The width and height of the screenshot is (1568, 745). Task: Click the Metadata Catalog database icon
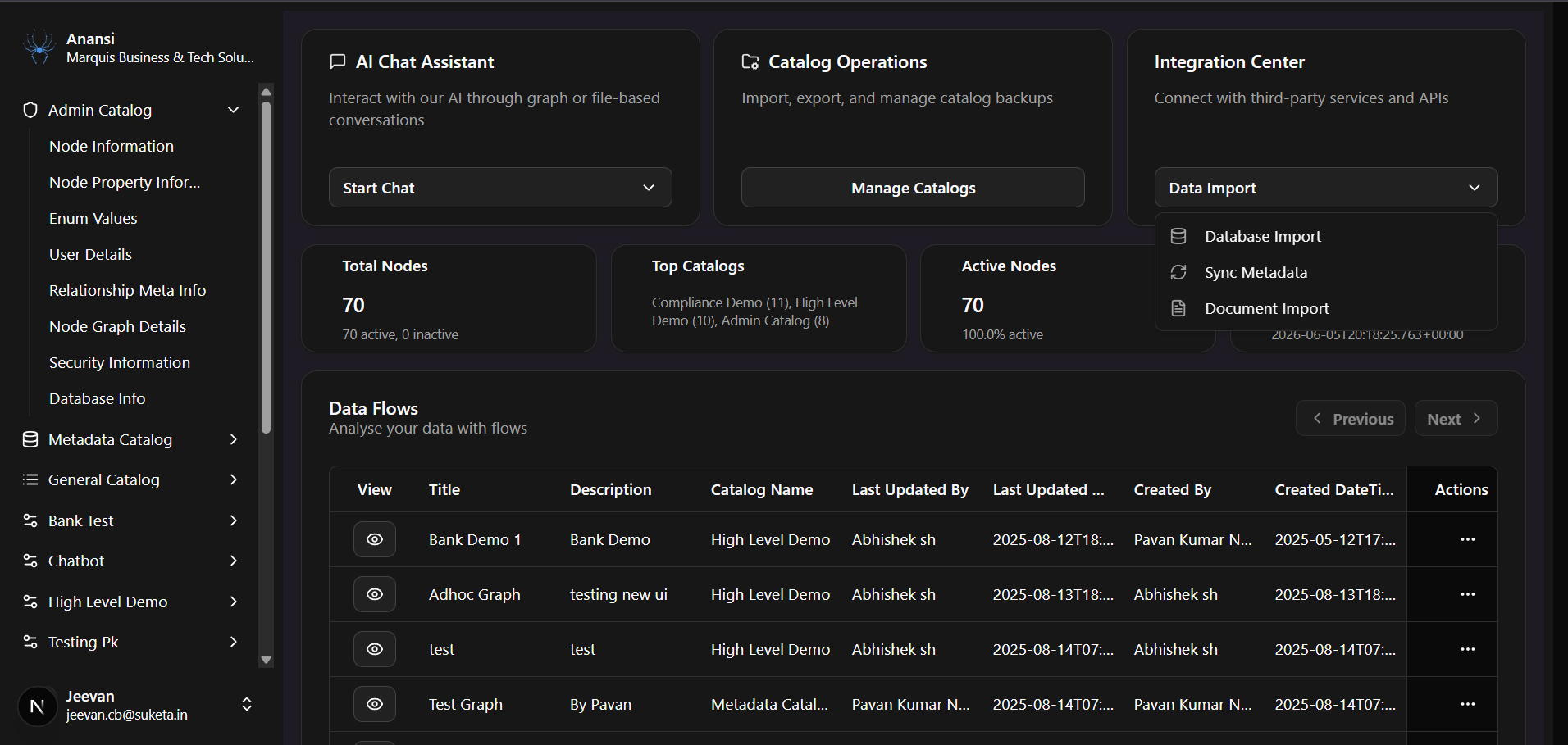click(x=30, y=439)
